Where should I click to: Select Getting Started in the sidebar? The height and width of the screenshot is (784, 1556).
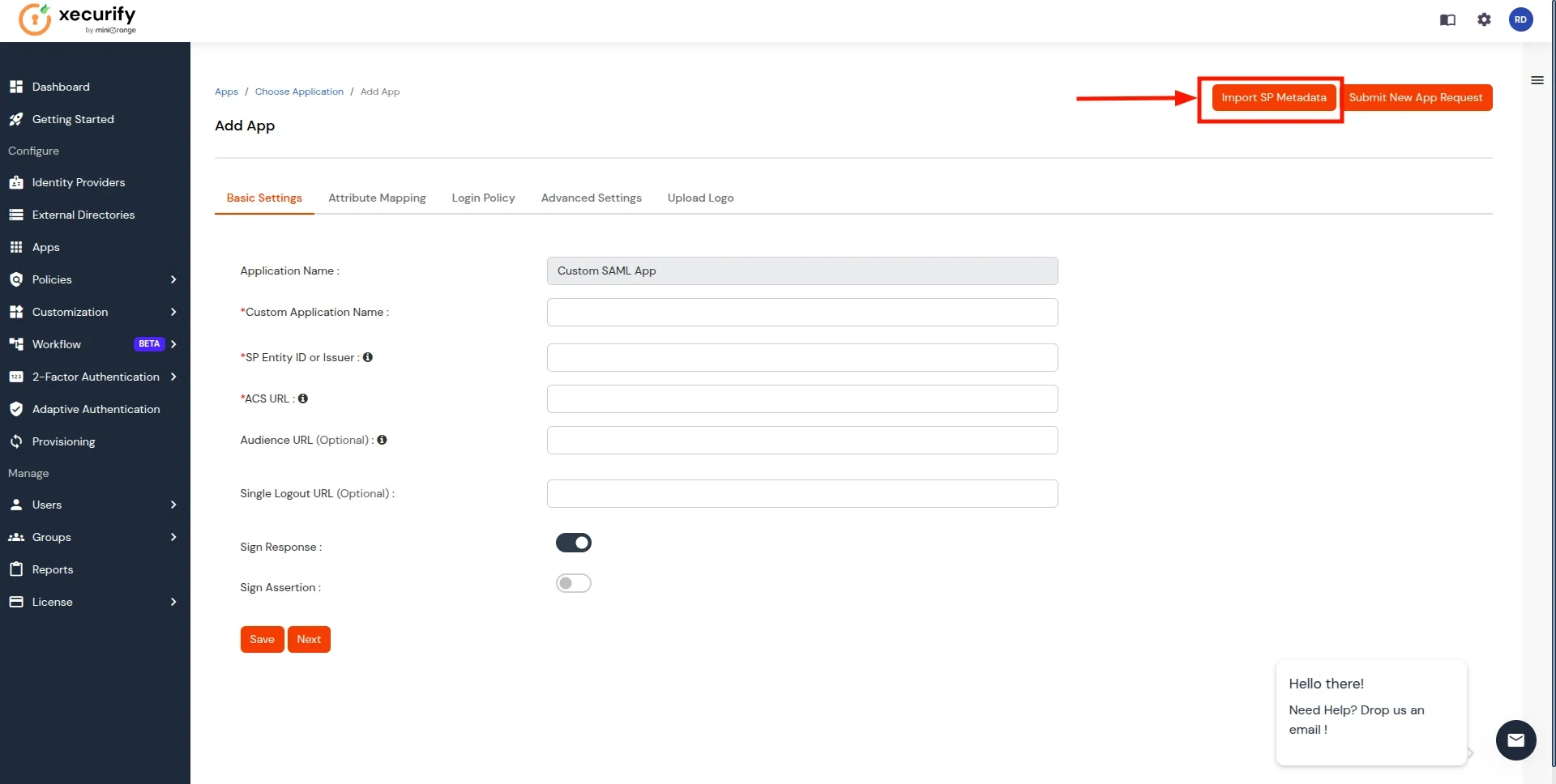(73, 119)
